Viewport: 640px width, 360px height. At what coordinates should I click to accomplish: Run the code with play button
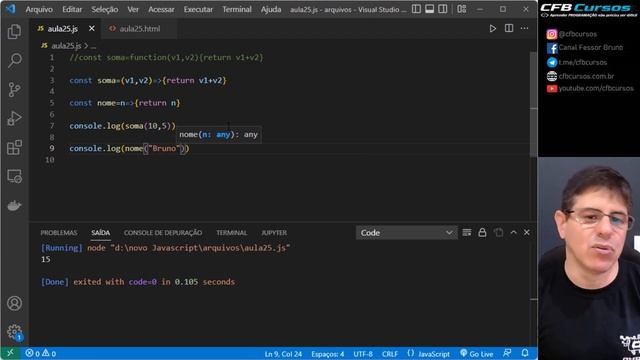coord(493,29)
